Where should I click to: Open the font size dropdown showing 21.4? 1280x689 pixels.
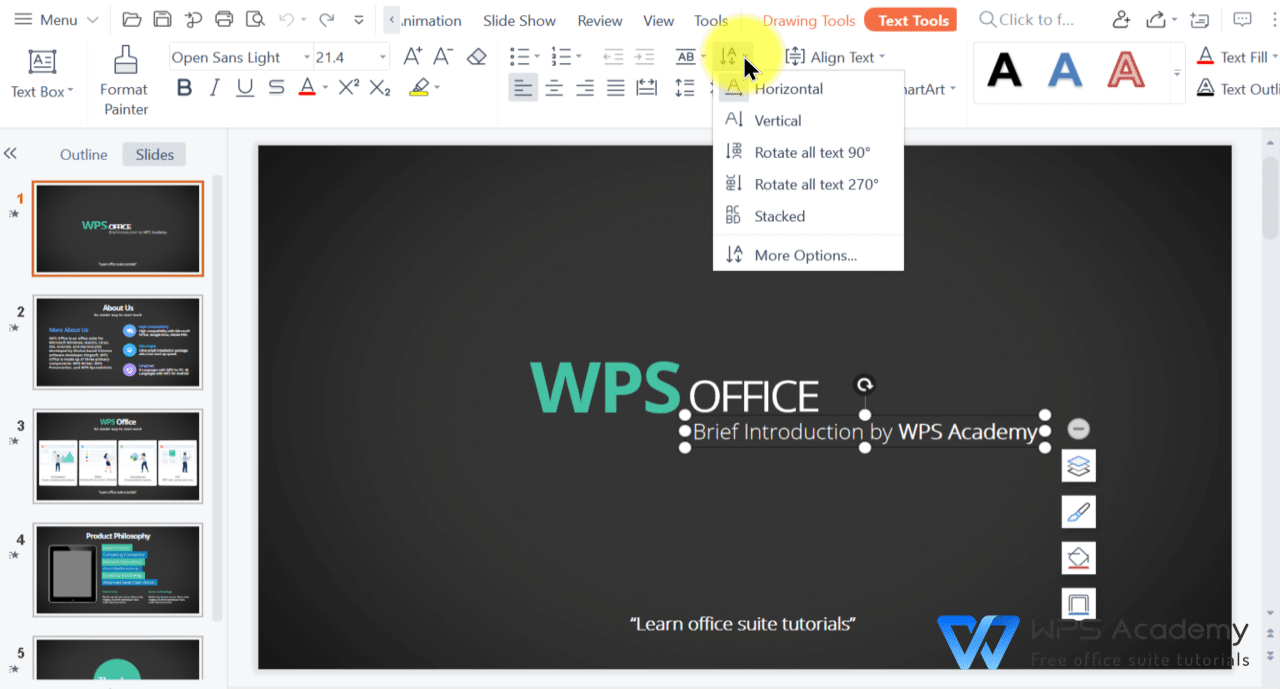pyautogui.click(x=381, y=57)
